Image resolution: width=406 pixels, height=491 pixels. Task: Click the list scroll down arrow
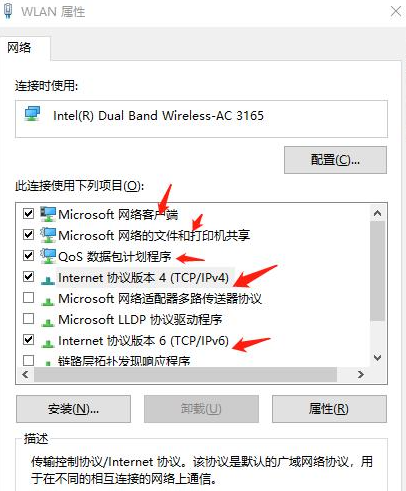tap(377, 358)
